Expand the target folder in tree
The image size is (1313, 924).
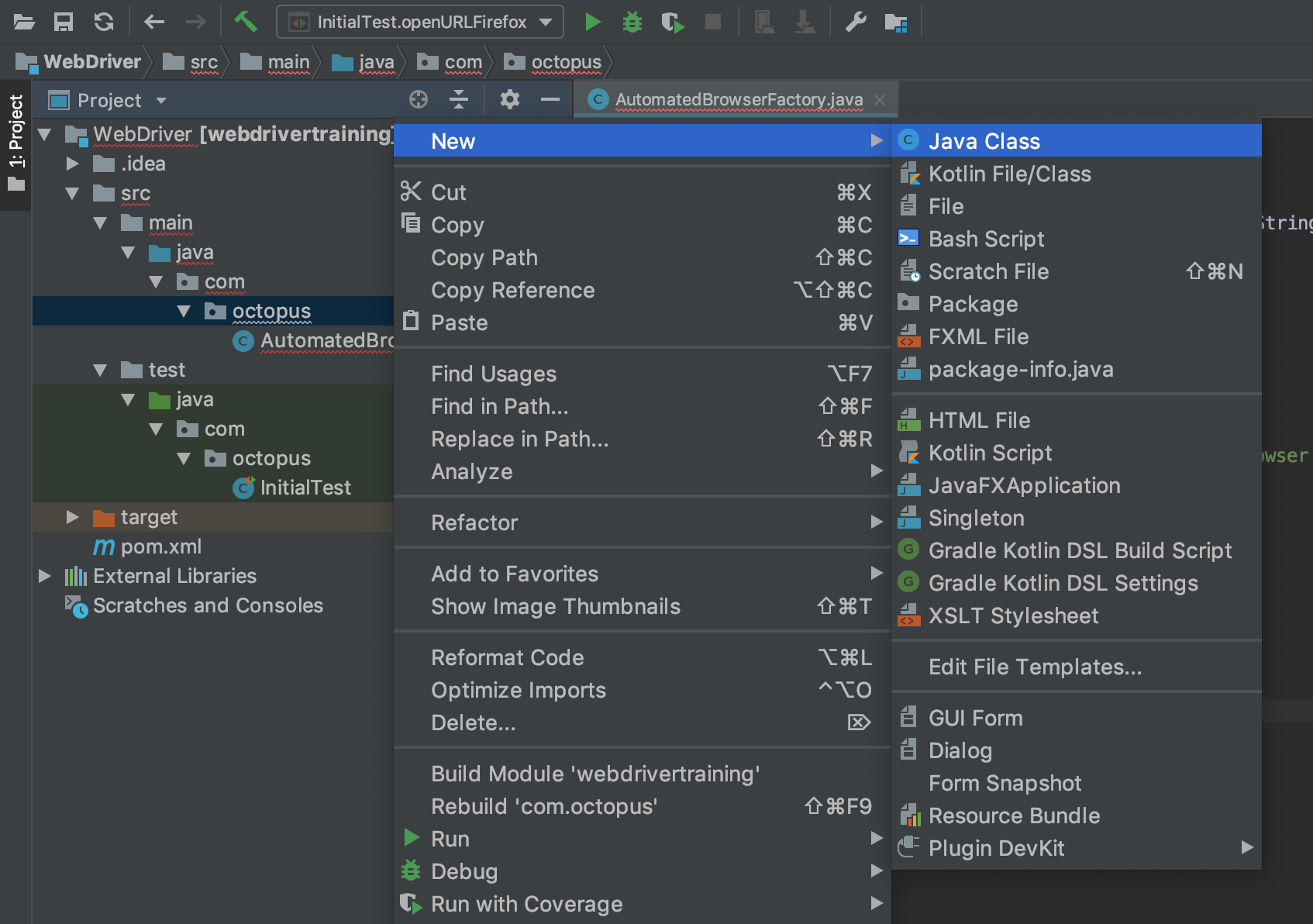click(72, 517)
